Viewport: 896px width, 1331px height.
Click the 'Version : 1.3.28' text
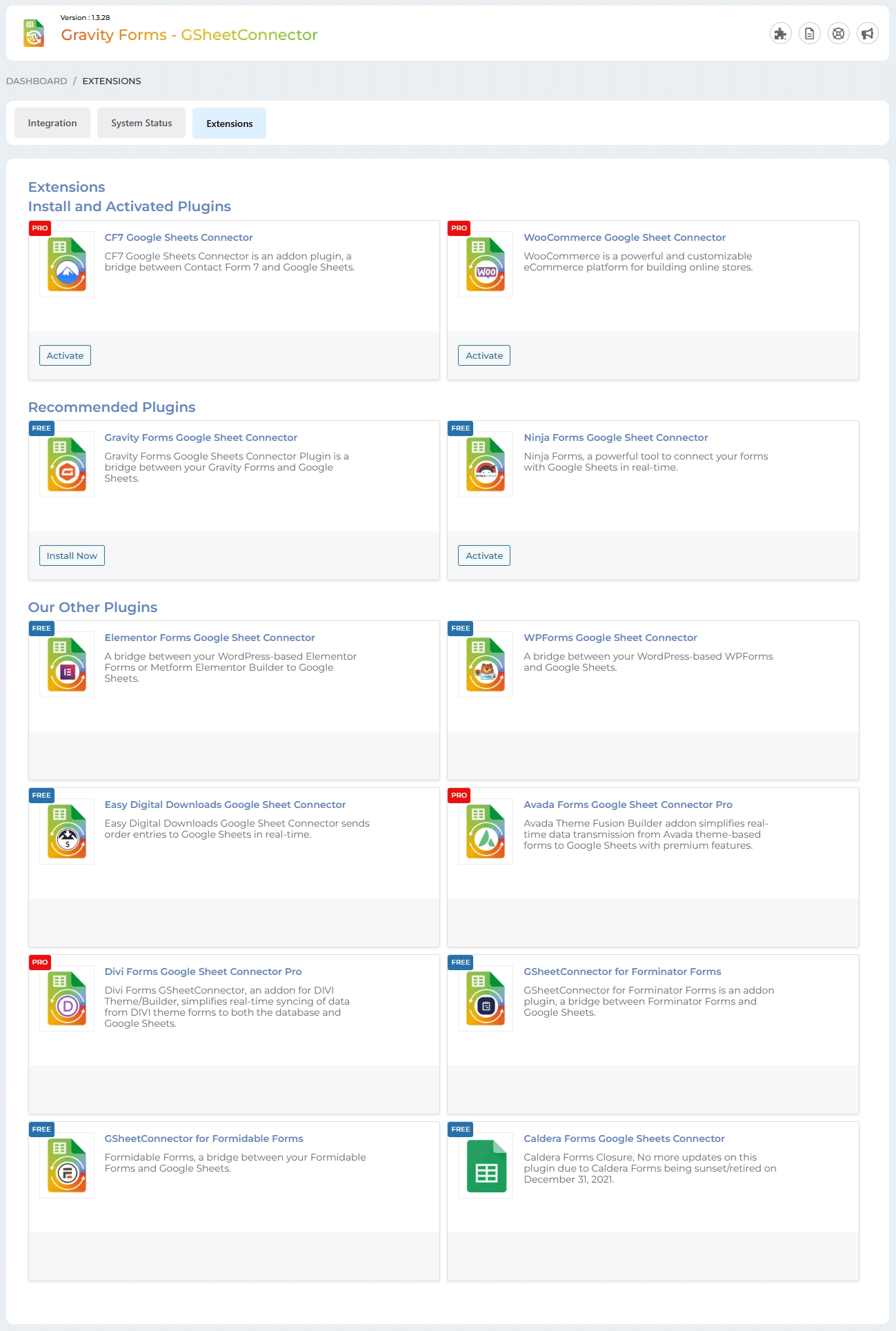[85, 17]
